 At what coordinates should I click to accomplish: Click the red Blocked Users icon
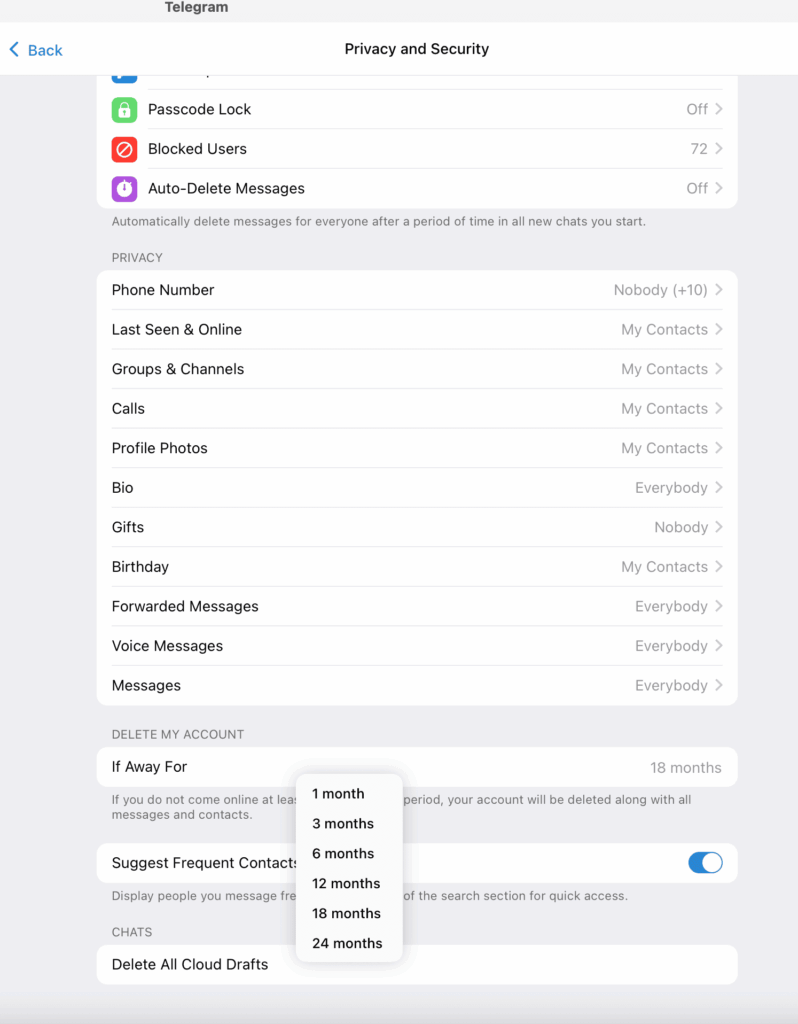tap(124, 149)
